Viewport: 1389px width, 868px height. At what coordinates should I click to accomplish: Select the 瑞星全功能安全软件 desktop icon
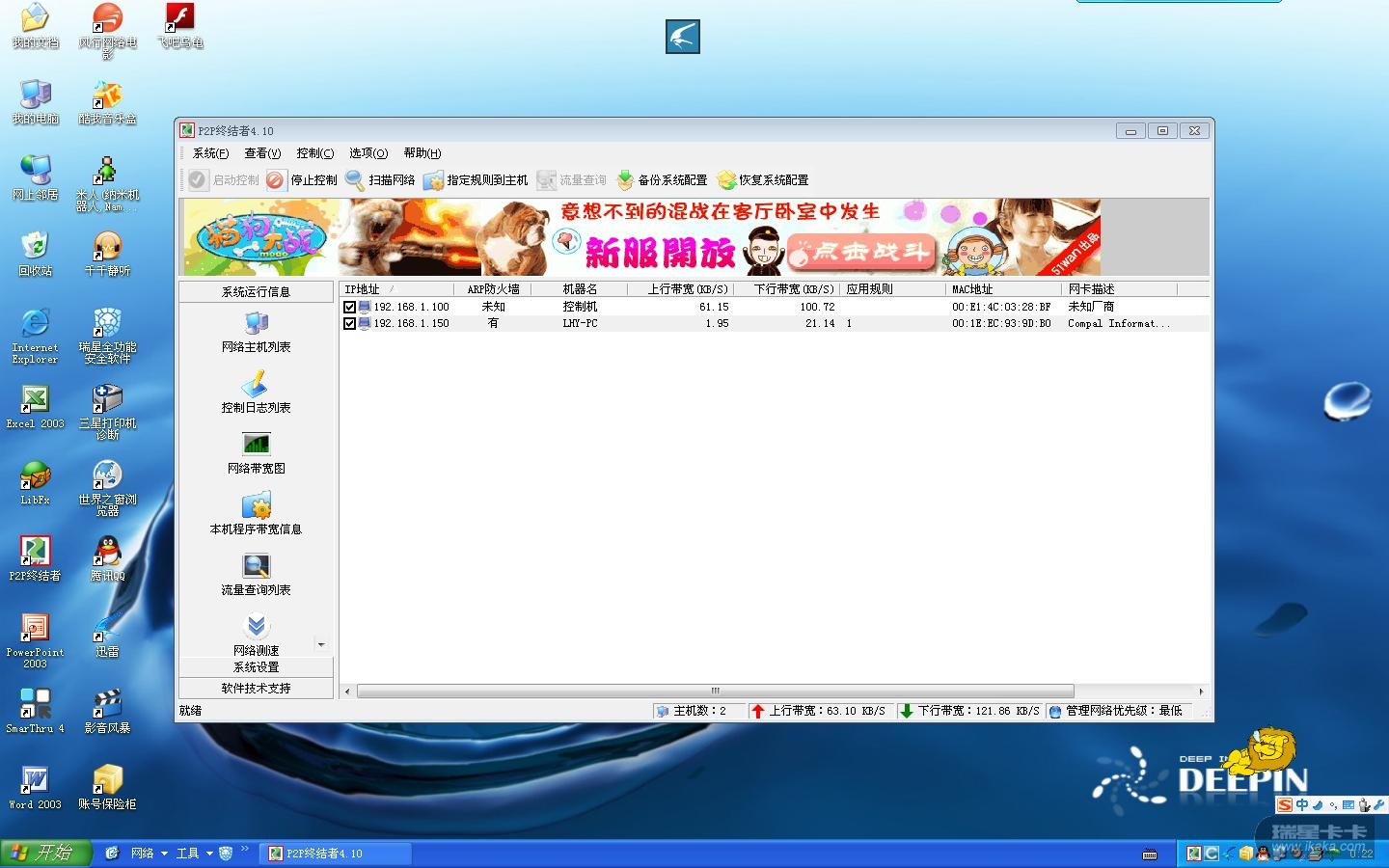[107, 335]
